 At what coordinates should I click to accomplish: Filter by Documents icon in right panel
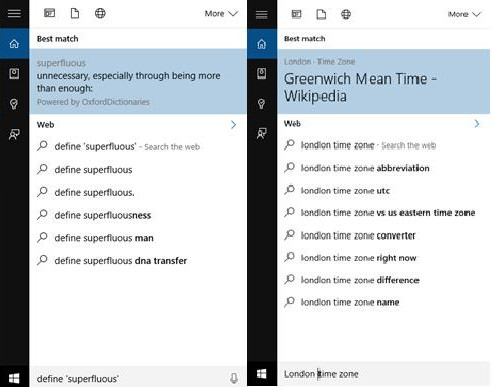coord(321,14)
